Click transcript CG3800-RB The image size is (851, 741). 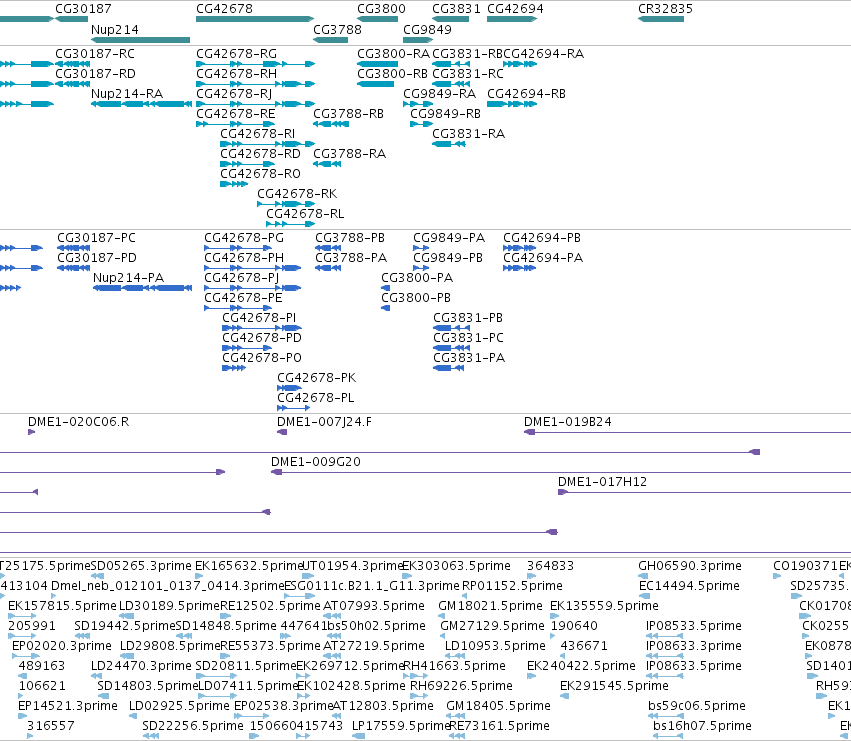392,74
